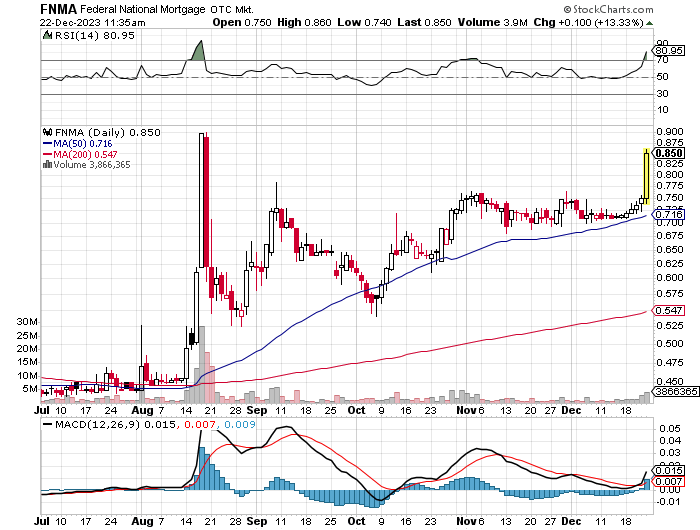This screenshot has width=700, height=530.
Task: Click the Volume 3,866,365 legend entry
Action: [x=92, y=165]
